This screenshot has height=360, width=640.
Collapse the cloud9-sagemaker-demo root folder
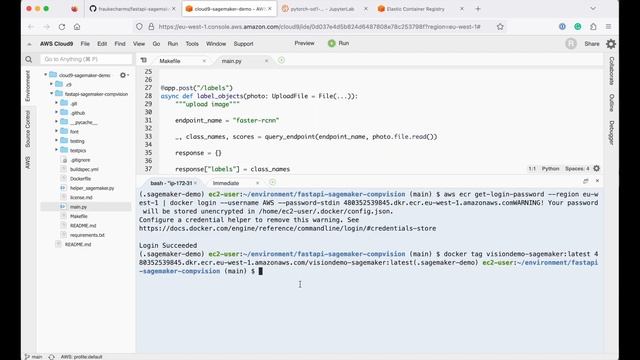pyautogui.click(x=45, y=75)
